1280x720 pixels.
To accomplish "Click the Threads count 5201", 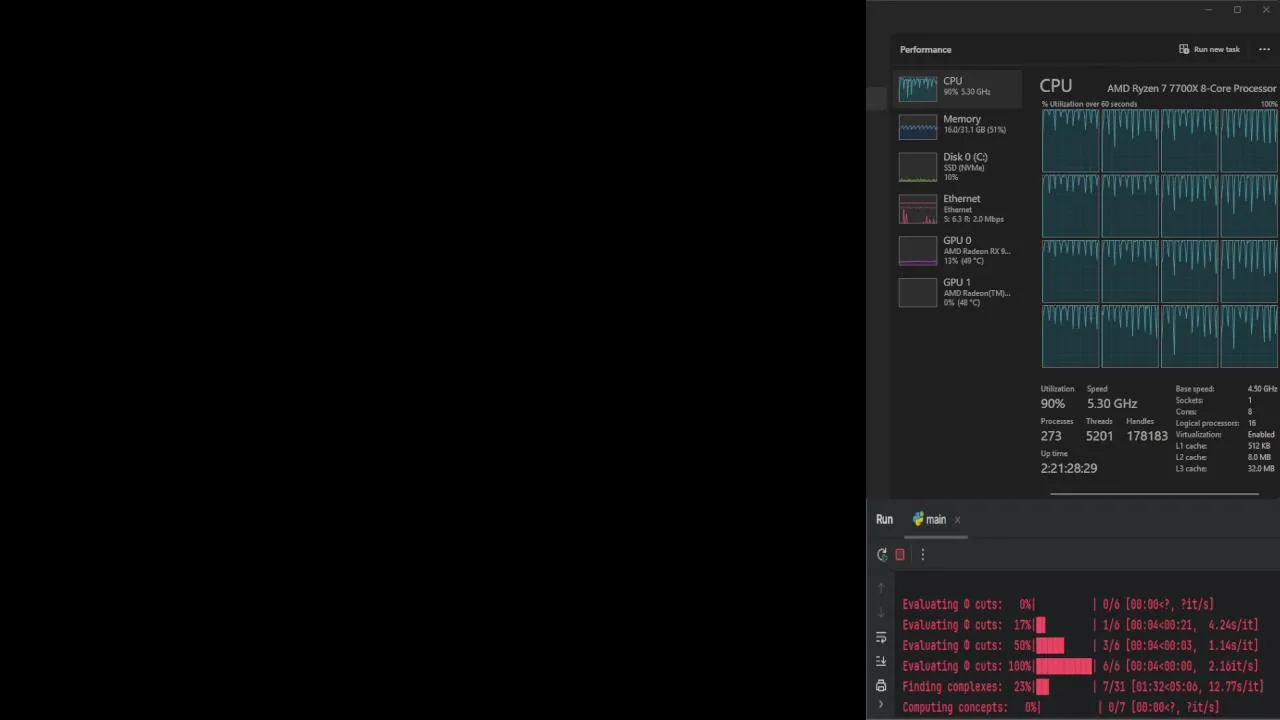I will (1099, 436).
